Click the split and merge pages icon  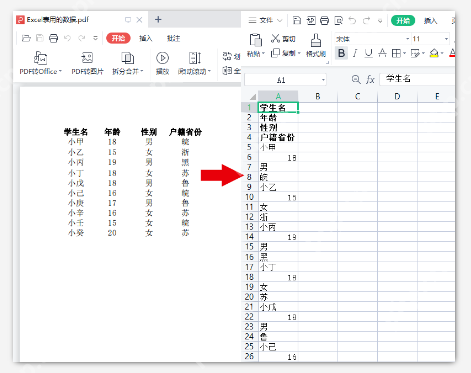pos(127,58)
